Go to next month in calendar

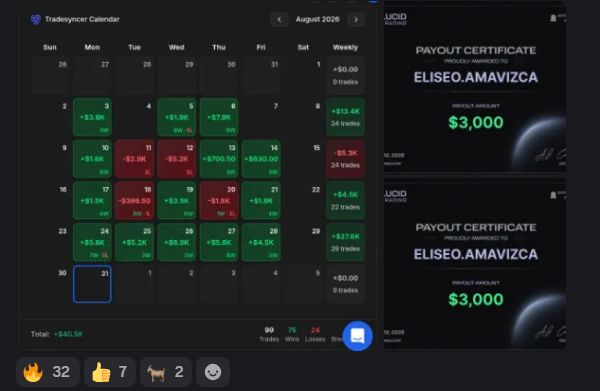tap(356, 20)
